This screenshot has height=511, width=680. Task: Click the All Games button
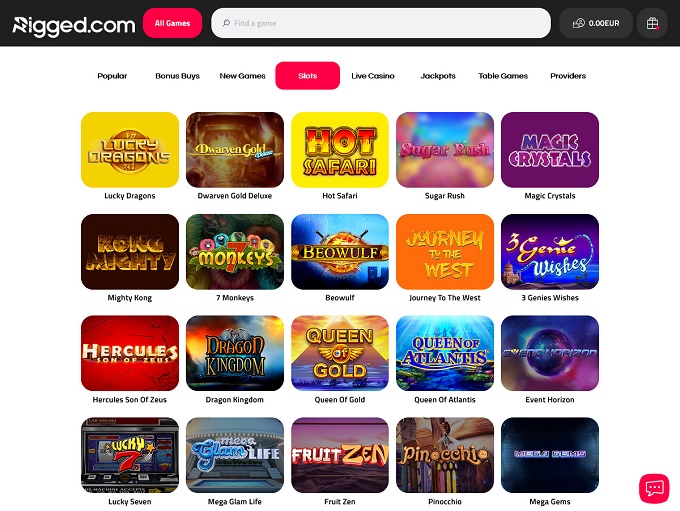pos(172,23)
